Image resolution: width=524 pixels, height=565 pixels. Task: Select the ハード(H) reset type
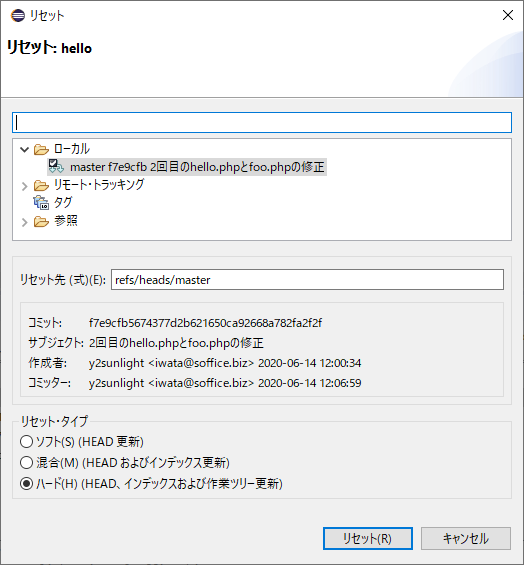coord(27,484)
